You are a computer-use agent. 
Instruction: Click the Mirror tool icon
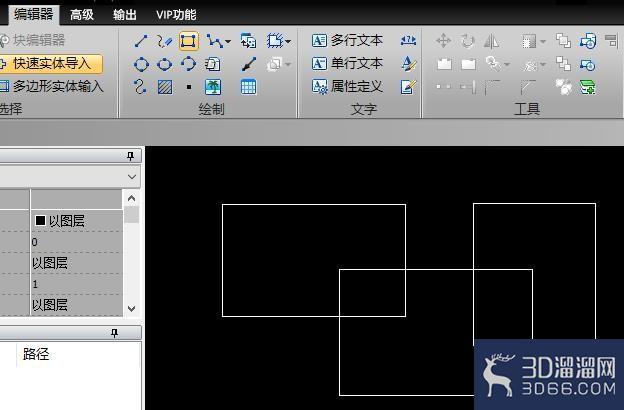pos(491,41)
